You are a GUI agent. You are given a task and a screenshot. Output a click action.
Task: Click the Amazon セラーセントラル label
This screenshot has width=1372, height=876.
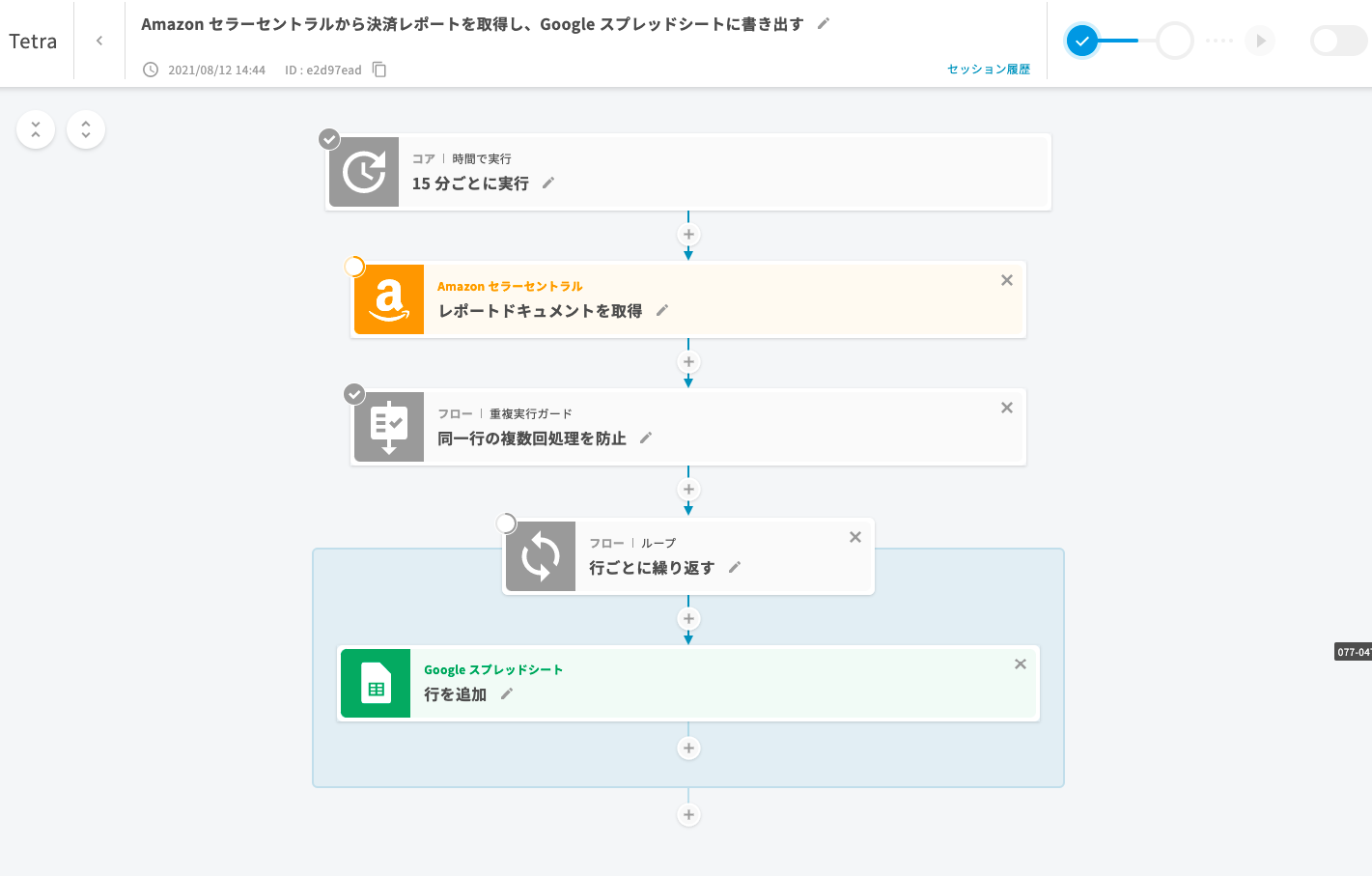click(510, 286)
